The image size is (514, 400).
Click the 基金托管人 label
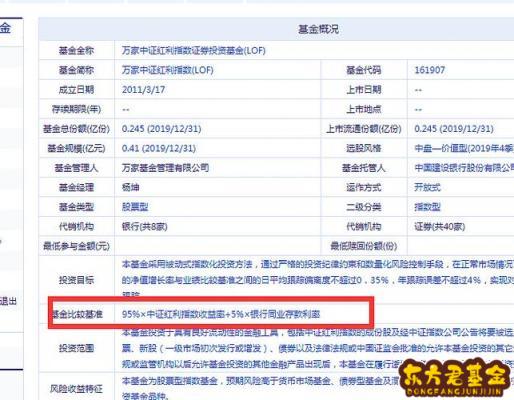[364, 168]
